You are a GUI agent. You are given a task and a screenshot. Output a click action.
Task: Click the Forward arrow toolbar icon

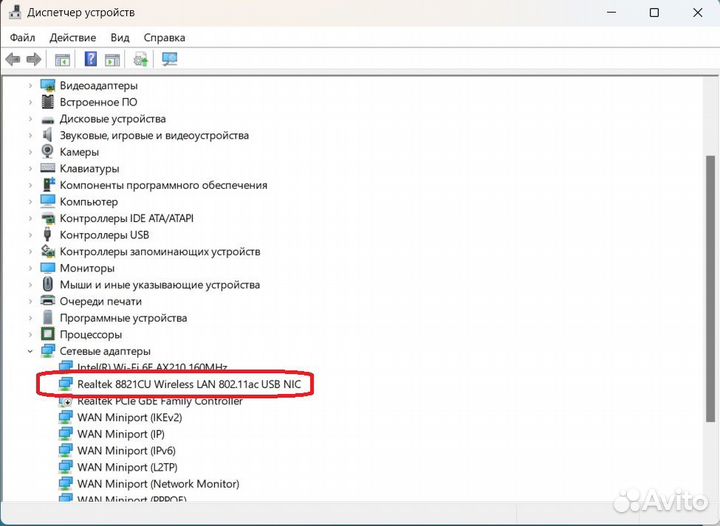coord(34,59)
